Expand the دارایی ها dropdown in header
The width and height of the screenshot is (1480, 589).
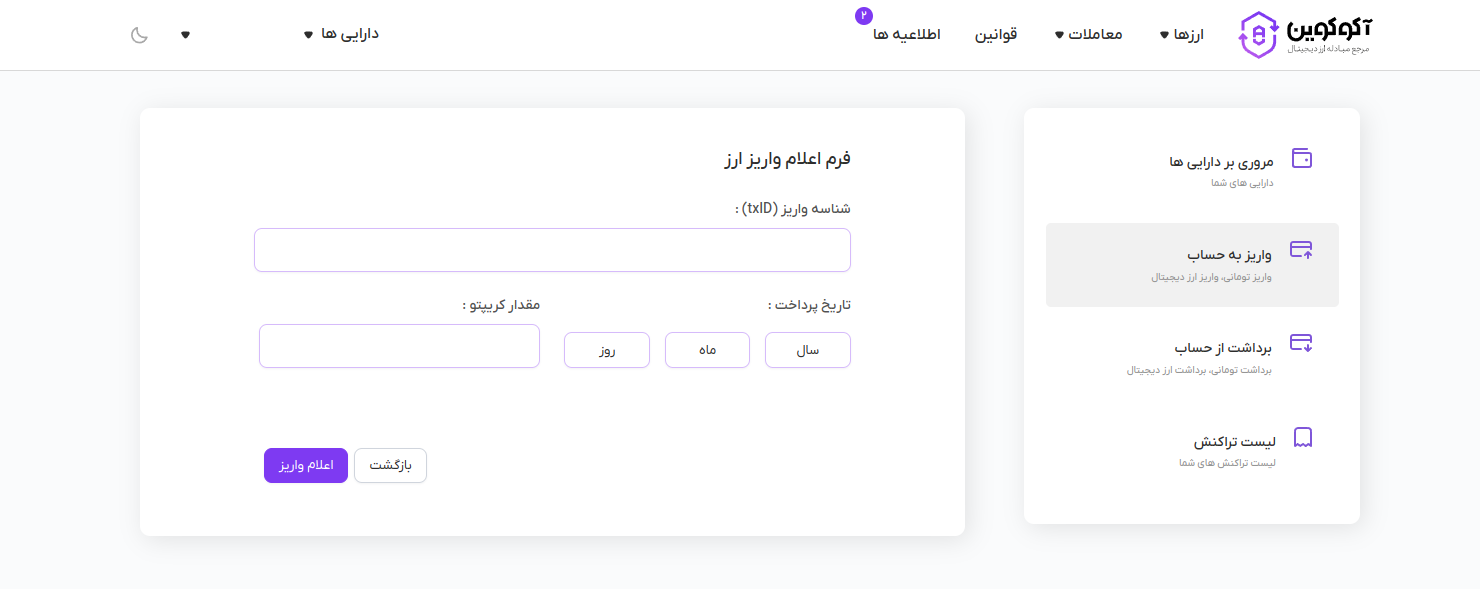tap(341, 34)
